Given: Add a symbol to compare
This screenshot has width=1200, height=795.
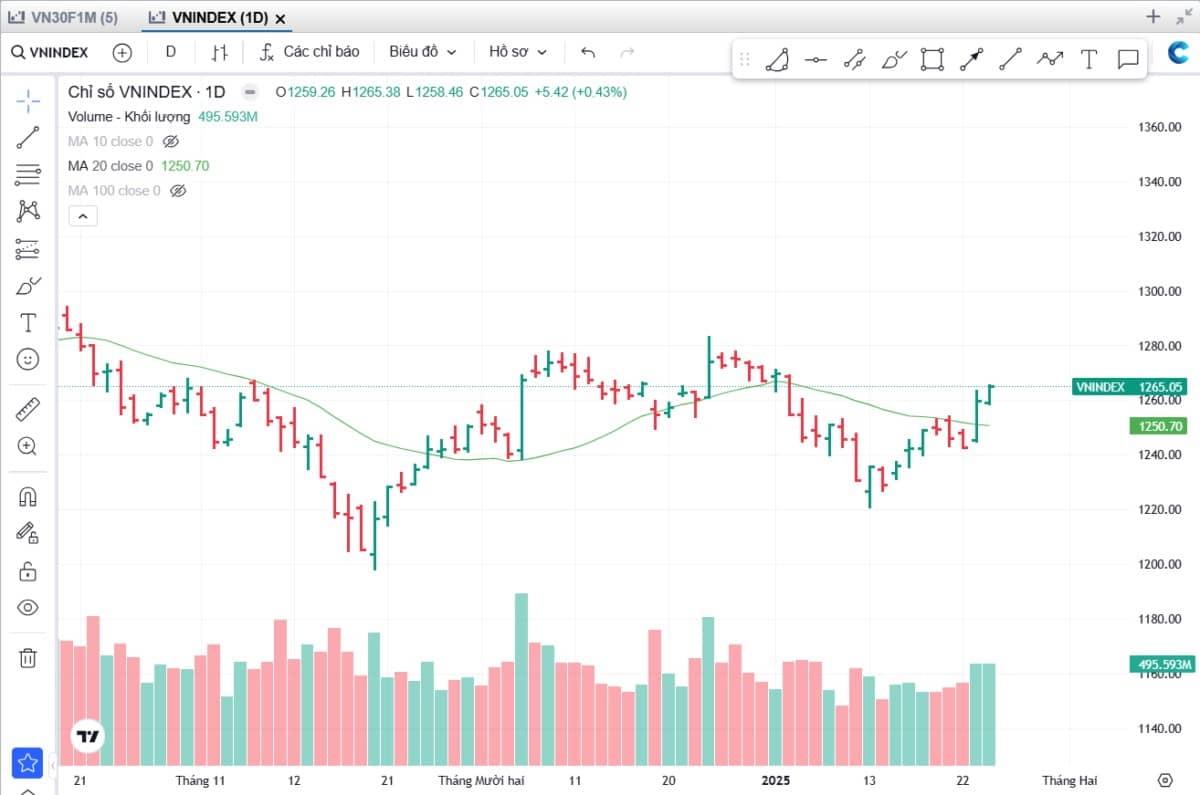Looking at the screenshot, I should [x=122, y=52].
